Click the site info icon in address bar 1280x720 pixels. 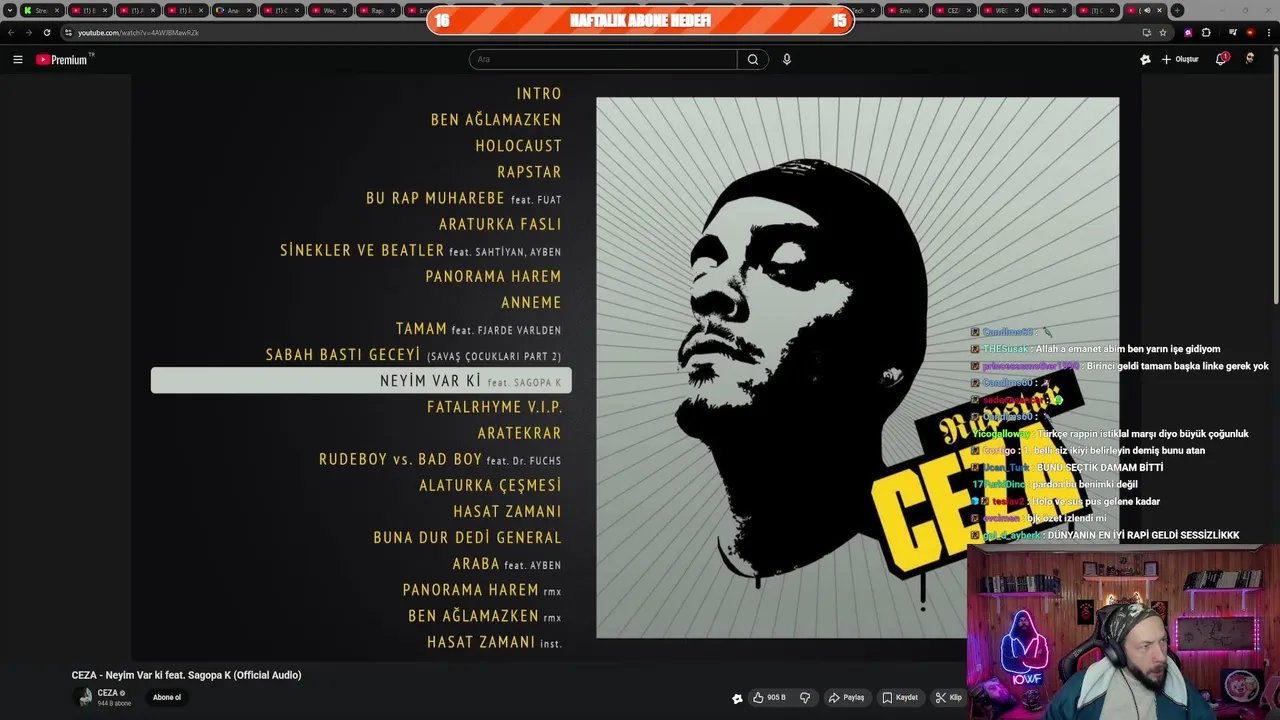[68, 32]
